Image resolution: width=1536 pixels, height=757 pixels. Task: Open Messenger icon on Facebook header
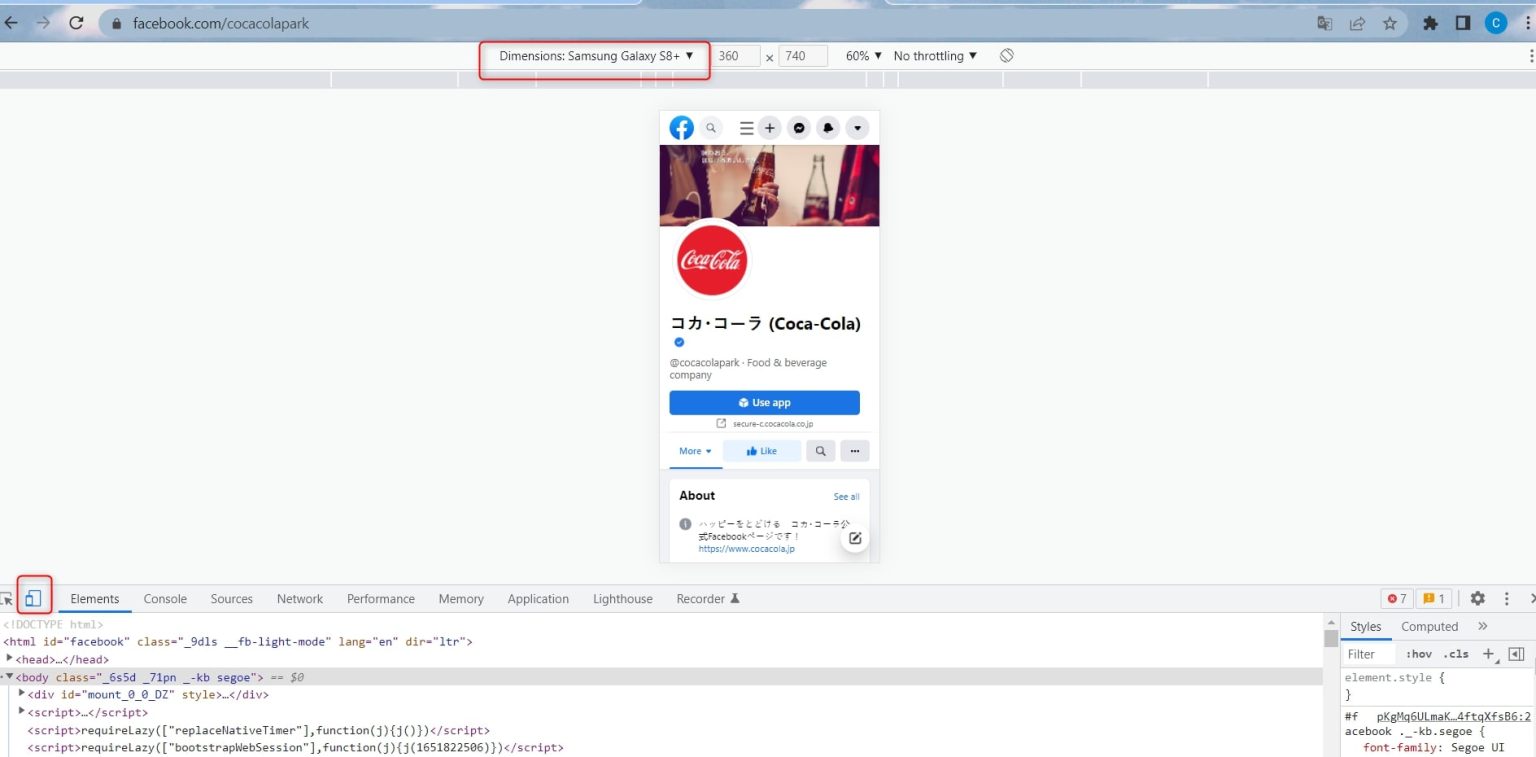pos(799,128)
